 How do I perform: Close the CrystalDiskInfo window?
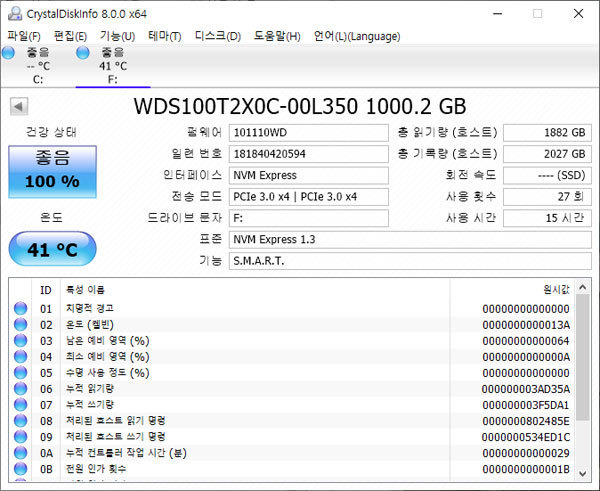coord(578,14)
